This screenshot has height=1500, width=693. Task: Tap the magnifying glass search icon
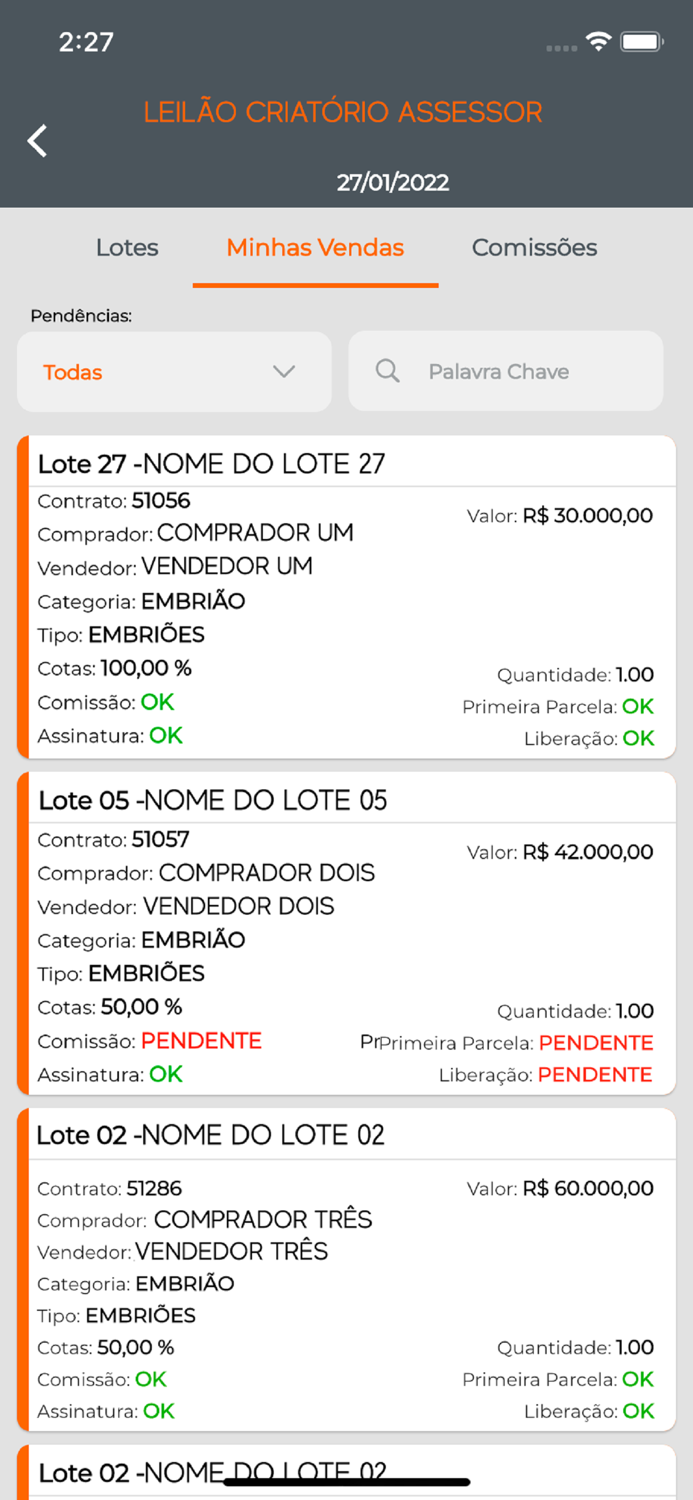[x=387, y=371]
